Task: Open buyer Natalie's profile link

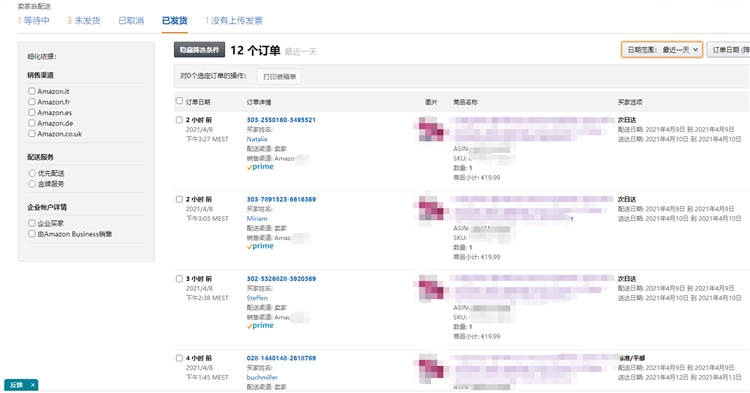Action: [x=257, y=139]
